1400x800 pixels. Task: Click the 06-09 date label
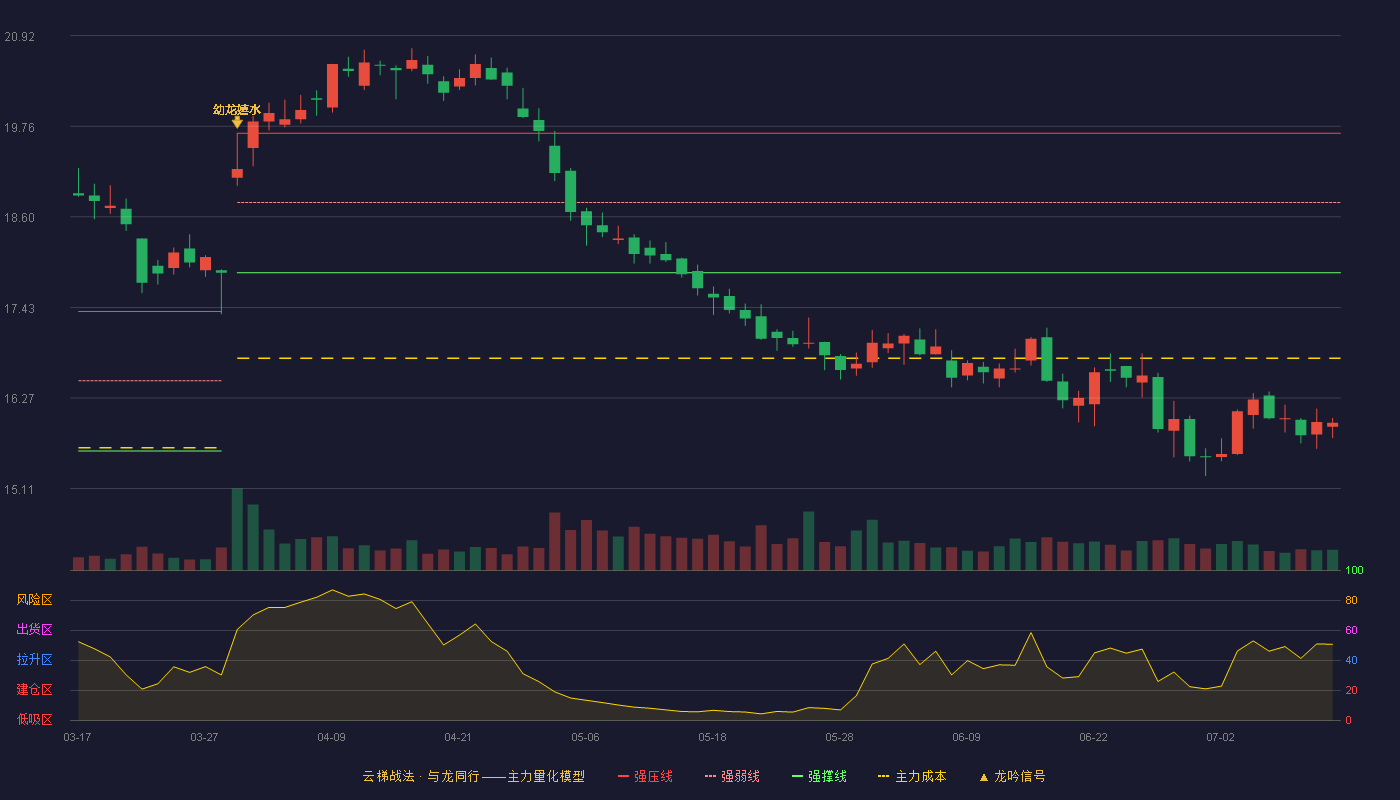point(966,737)
